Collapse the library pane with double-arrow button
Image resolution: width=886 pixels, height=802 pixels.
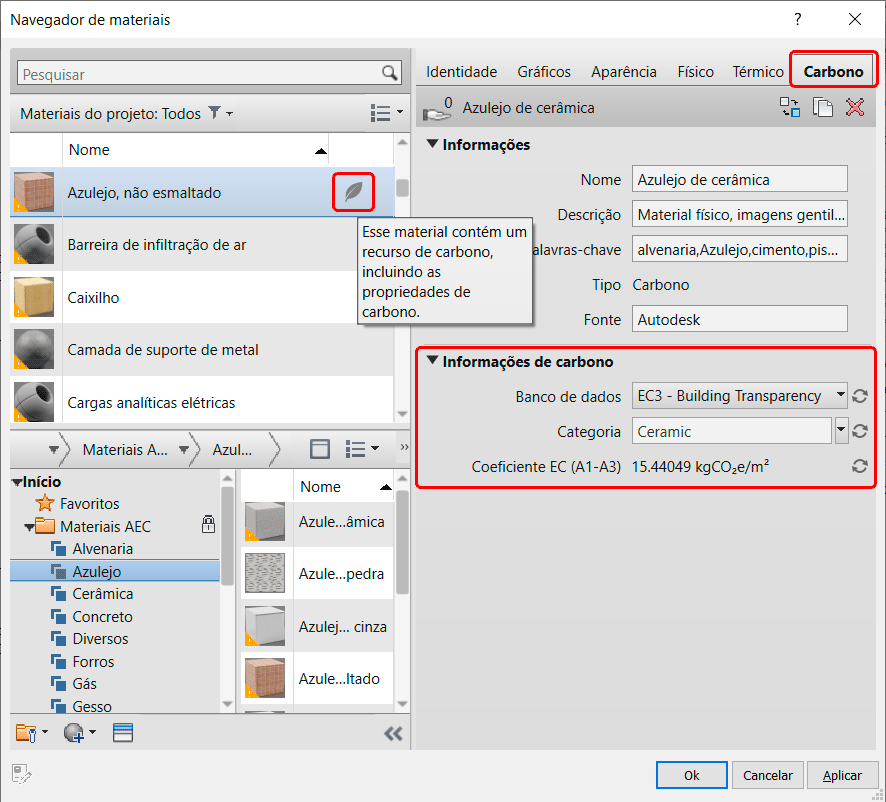pyautogui.click(x=393, y=732)
